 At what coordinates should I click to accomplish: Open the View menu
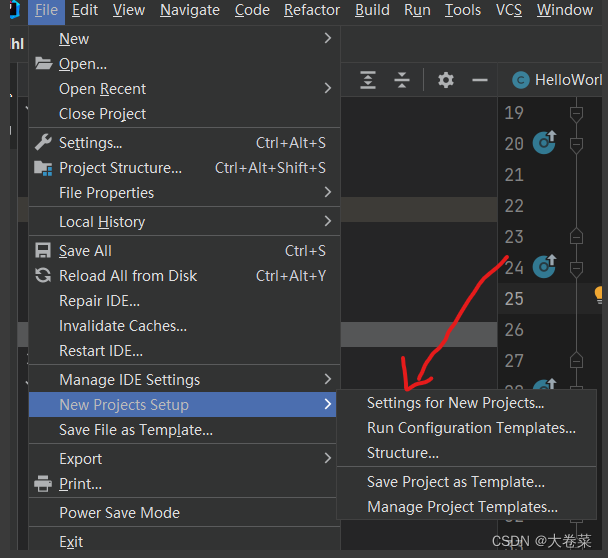129,10
